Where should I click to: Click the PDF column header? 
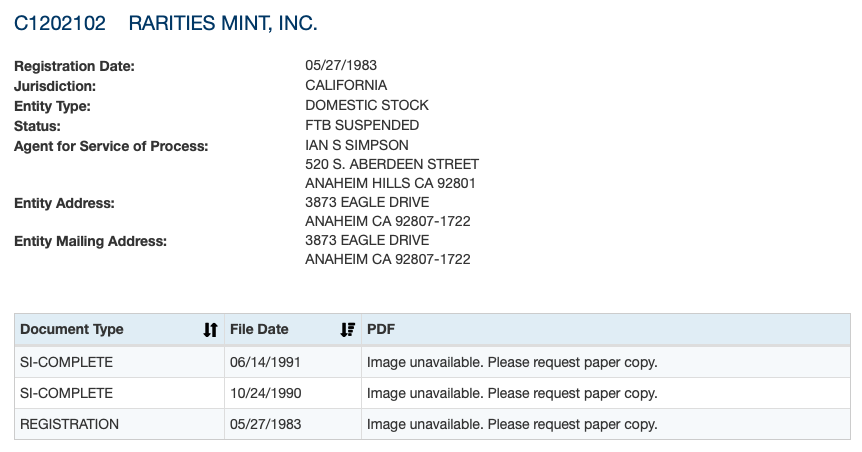coord(381,330)
